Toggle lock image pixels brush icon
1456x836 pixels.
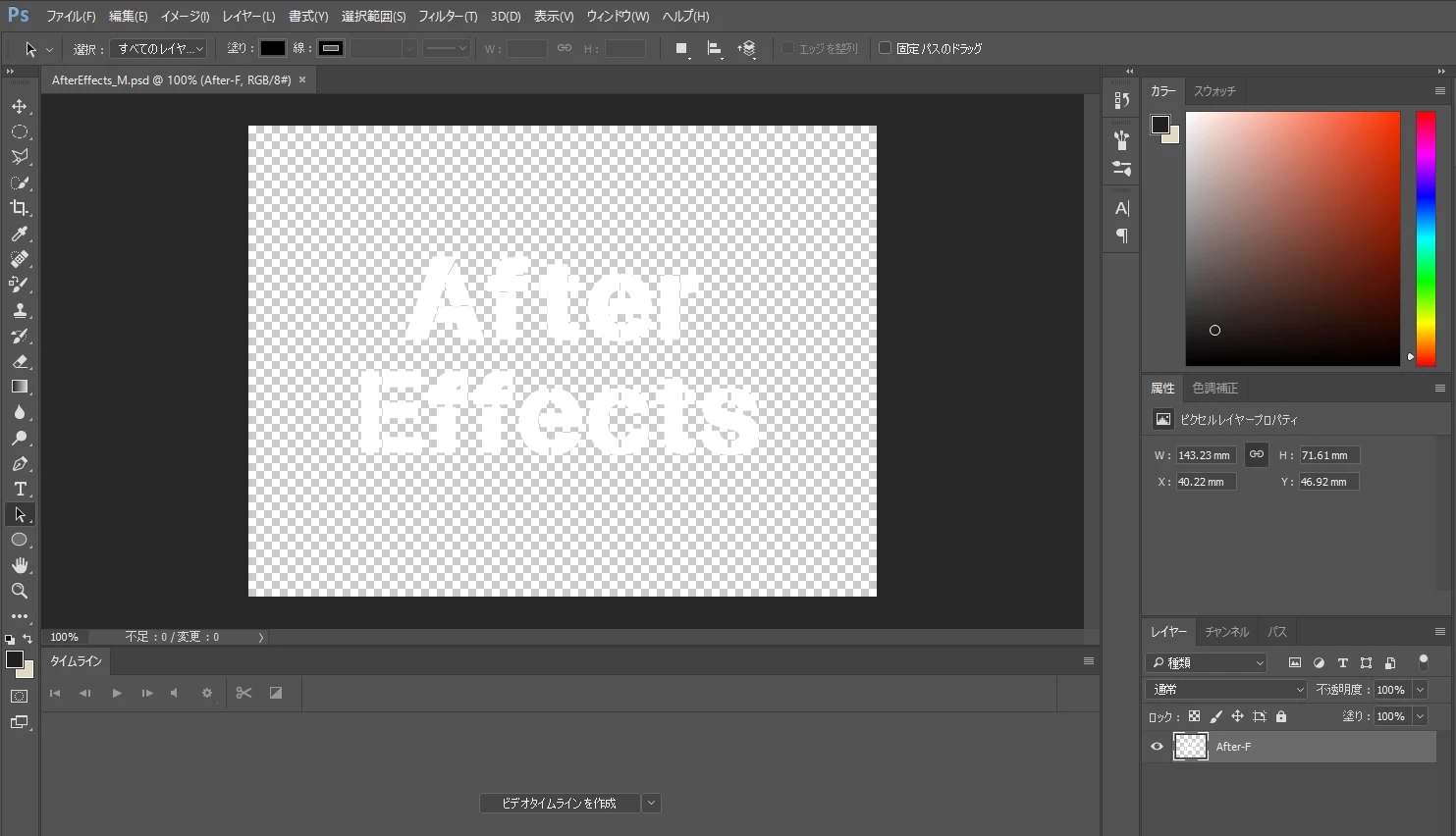tap(1215, 716)
